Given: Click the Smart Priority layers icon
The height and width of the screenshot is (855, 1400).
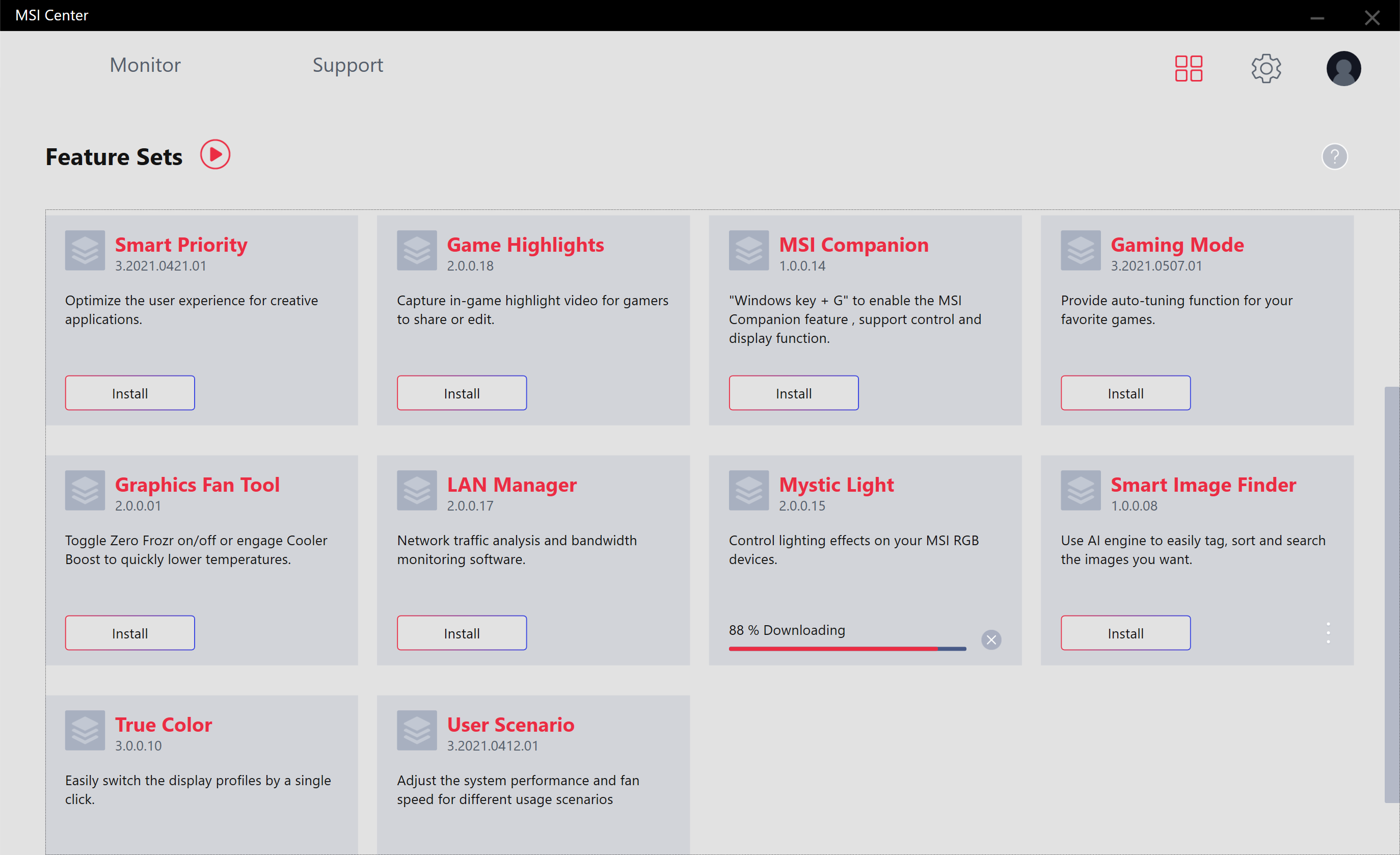Looking at the screenshot, I should point(85,250).
